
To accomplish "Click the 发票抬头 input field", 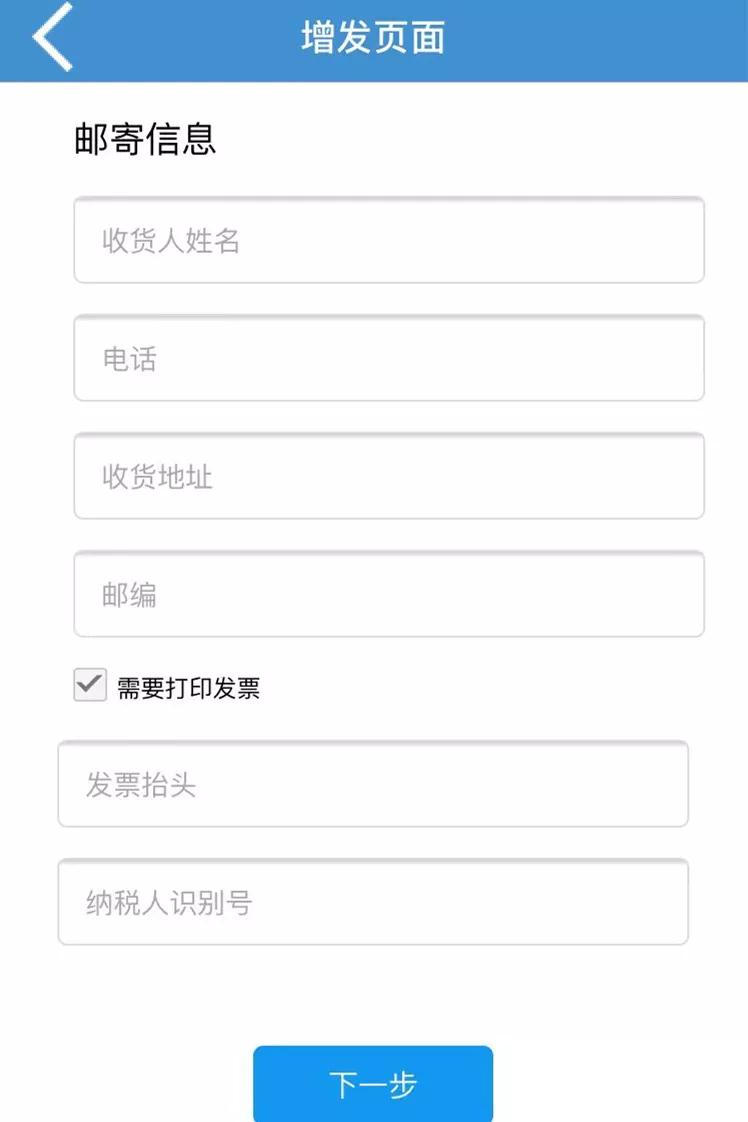I will click(x=373, y=784).
